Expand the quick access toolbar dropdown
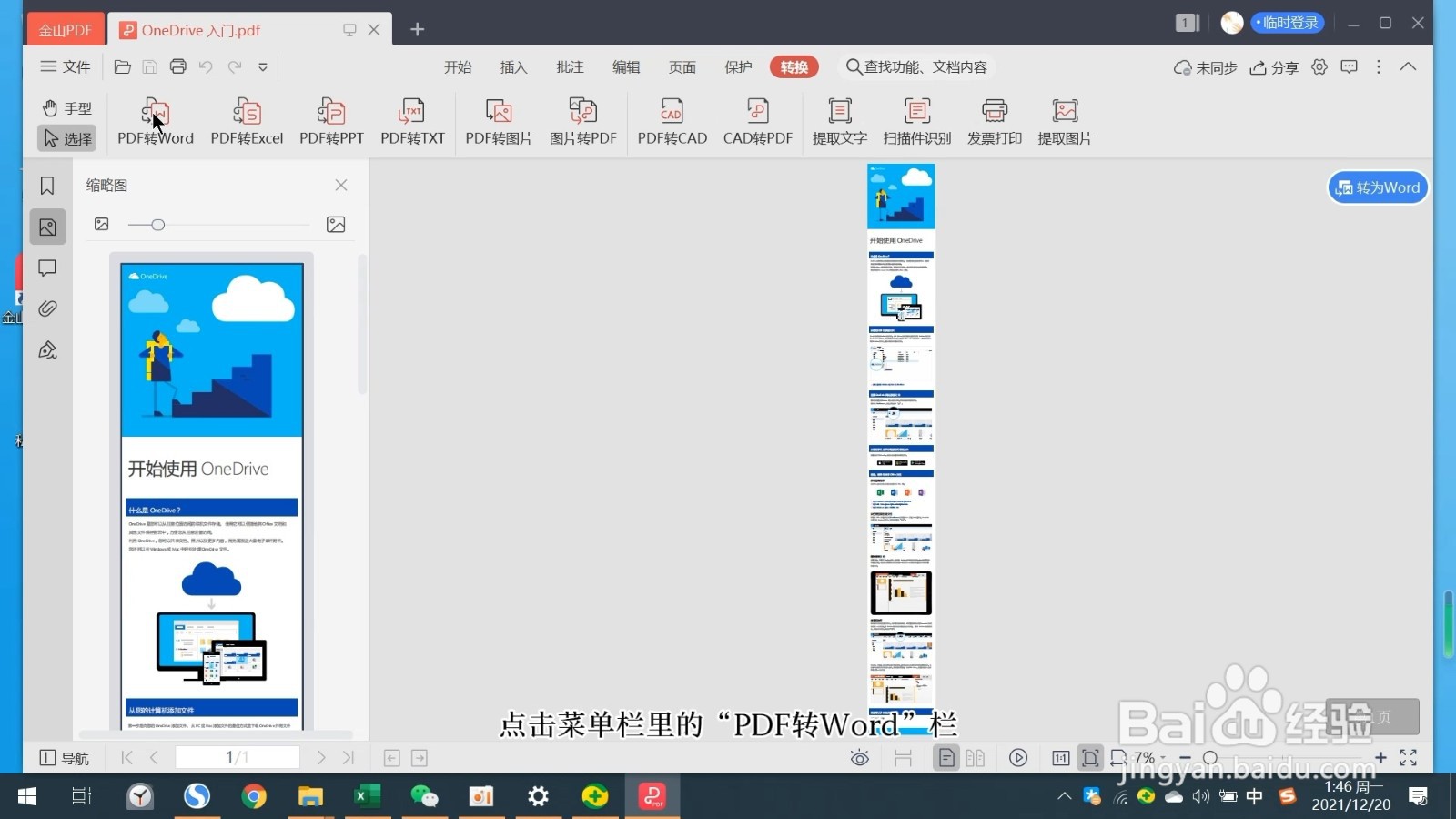Viewport: 1456px width, 819px height. point(263,66)
